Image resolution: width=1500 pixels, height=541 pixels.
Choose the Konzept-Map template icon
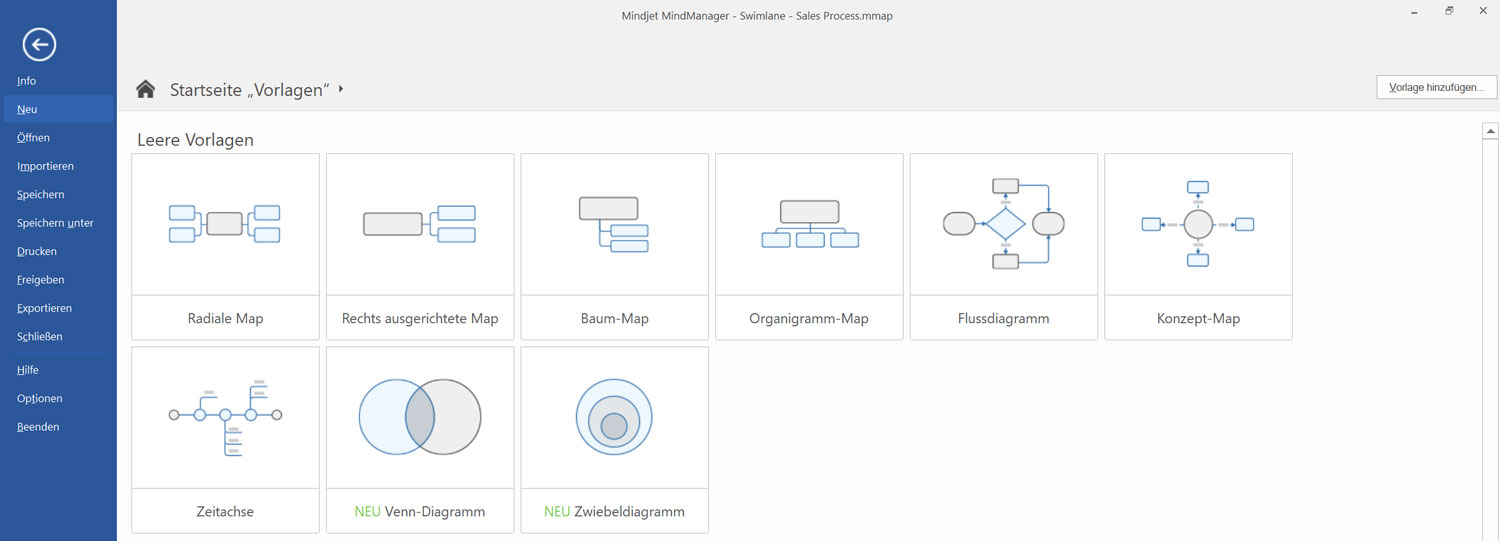(1198, 224)
